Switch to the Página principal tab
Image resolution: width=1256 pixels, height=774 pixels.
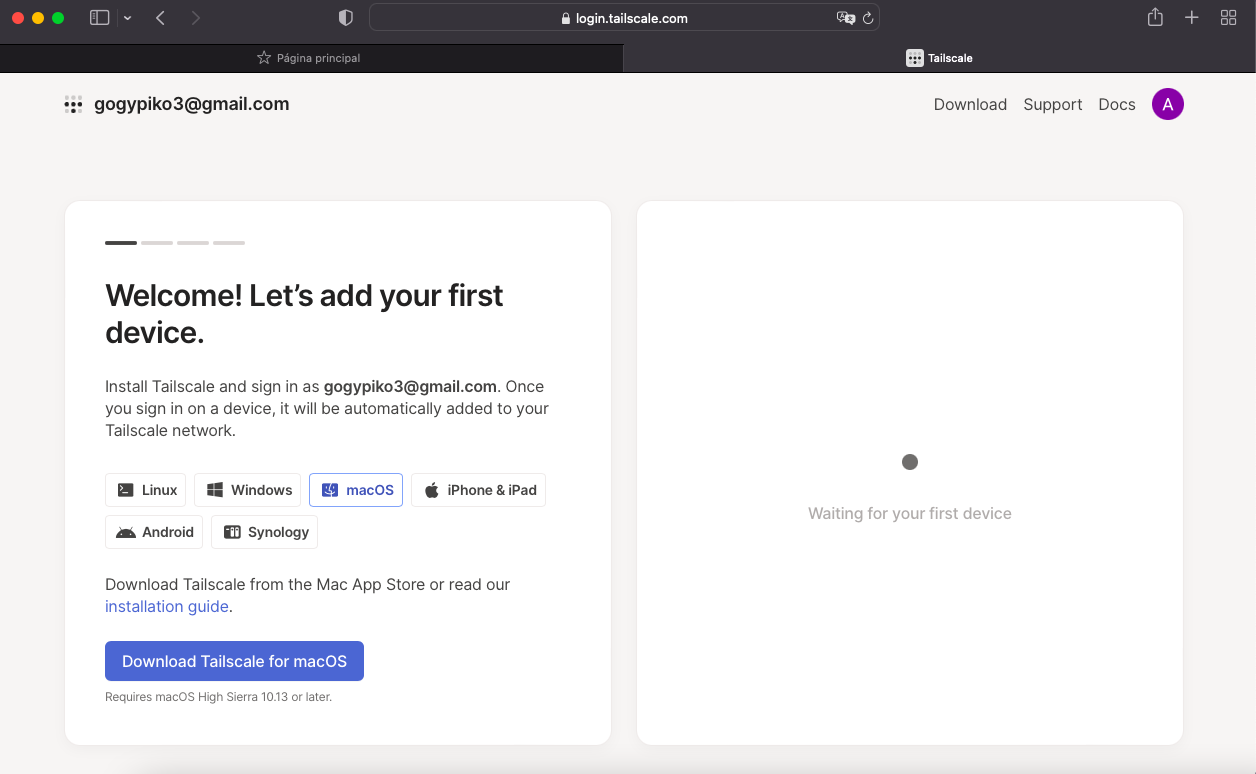310,58
